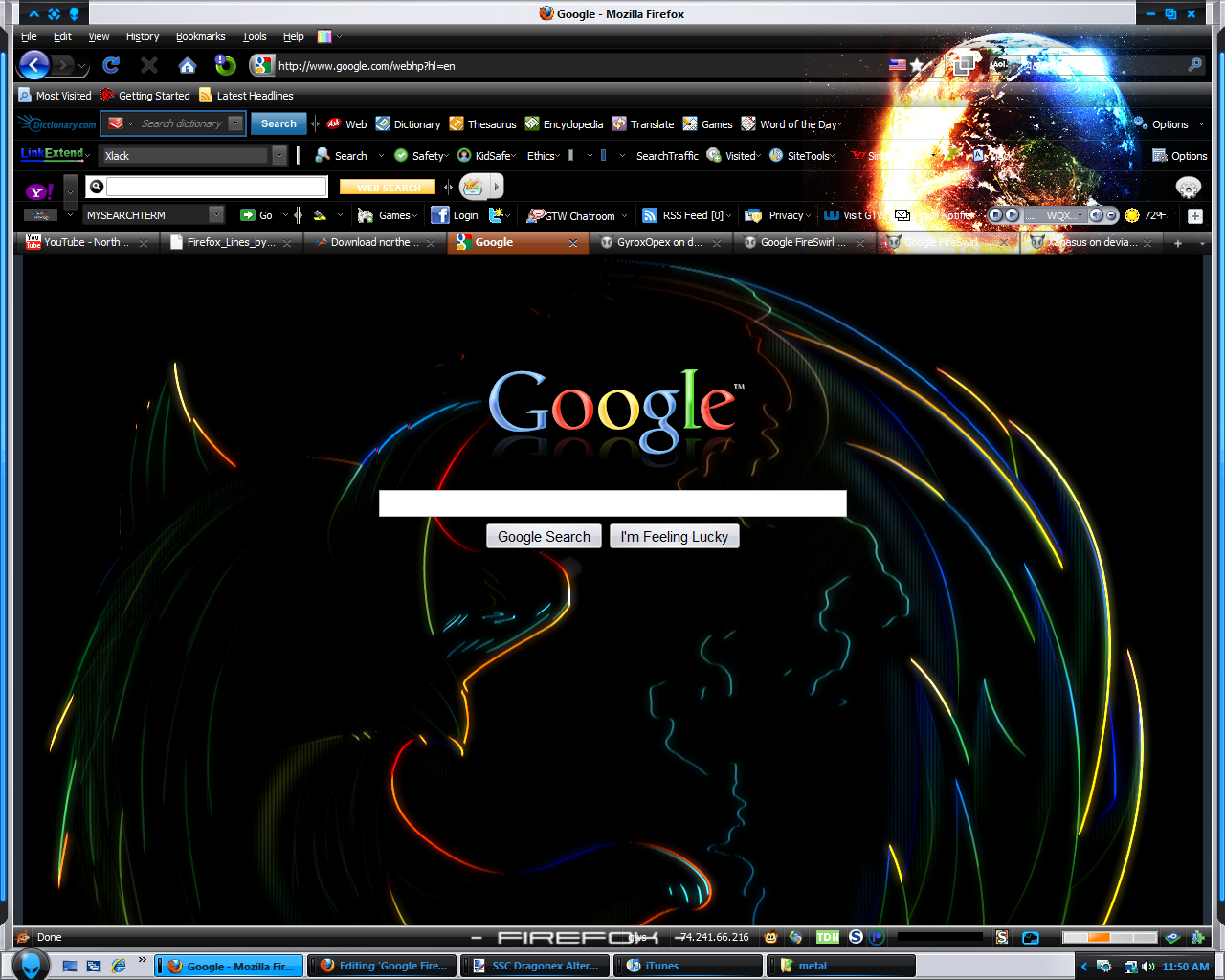Go back with the blue arrow button

point(34,65)
